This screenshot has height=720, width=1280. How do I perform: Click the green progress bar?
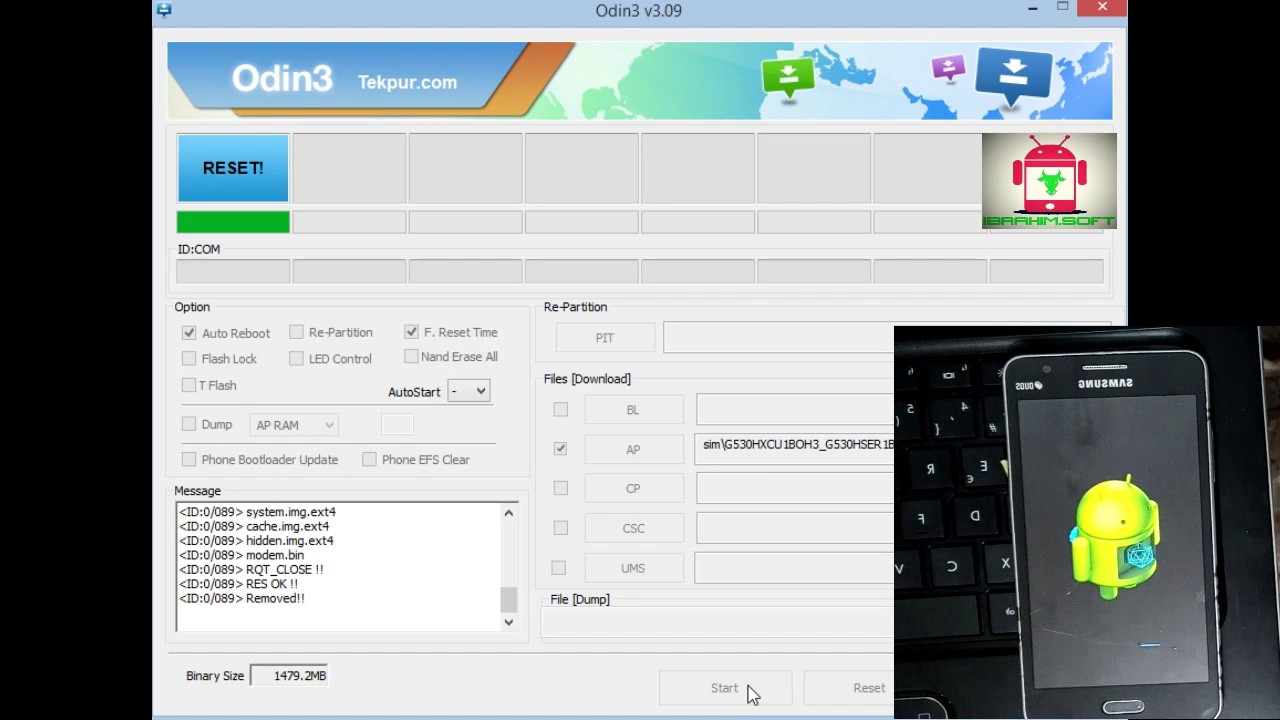pos(233,222)
